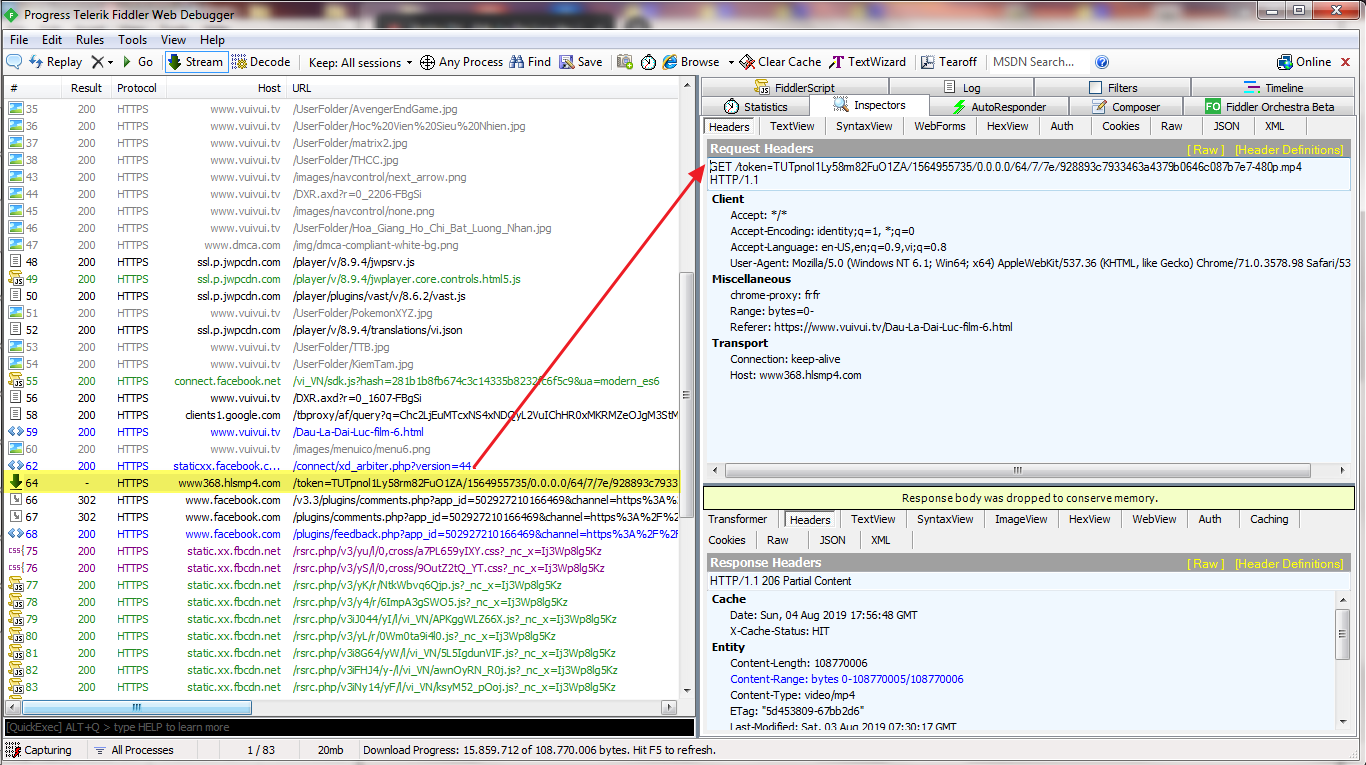Image resolution: width=1366 pixels, height=765 pixels.
Task: Toggle Stream mode
Action: click(x=196, y=62)
